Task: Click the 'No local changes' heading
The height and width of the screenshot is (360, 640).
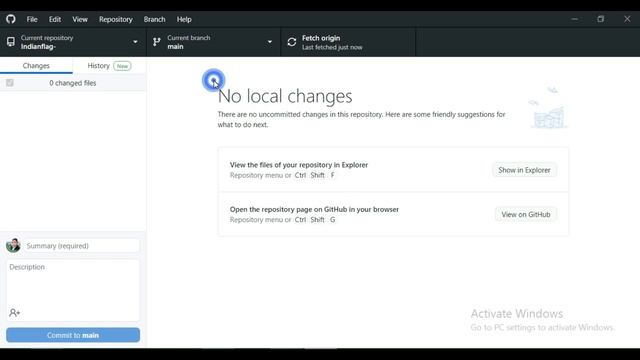Action: 285,96
